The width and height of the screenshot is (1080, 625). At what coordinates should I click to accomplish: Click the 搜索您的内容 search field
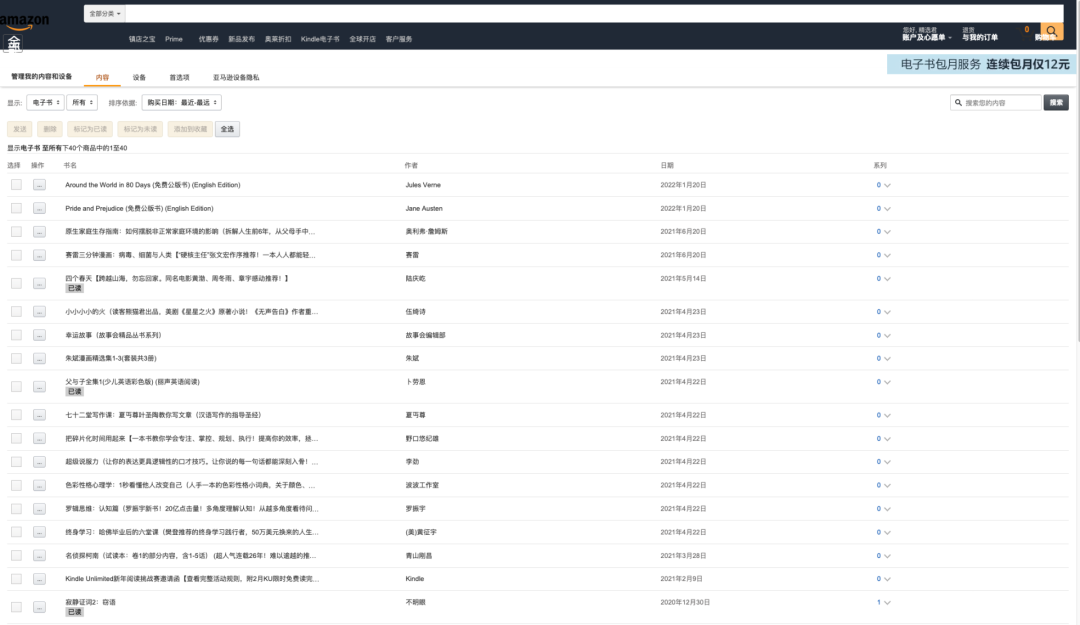pyautogui.click(x=996, y=103)
